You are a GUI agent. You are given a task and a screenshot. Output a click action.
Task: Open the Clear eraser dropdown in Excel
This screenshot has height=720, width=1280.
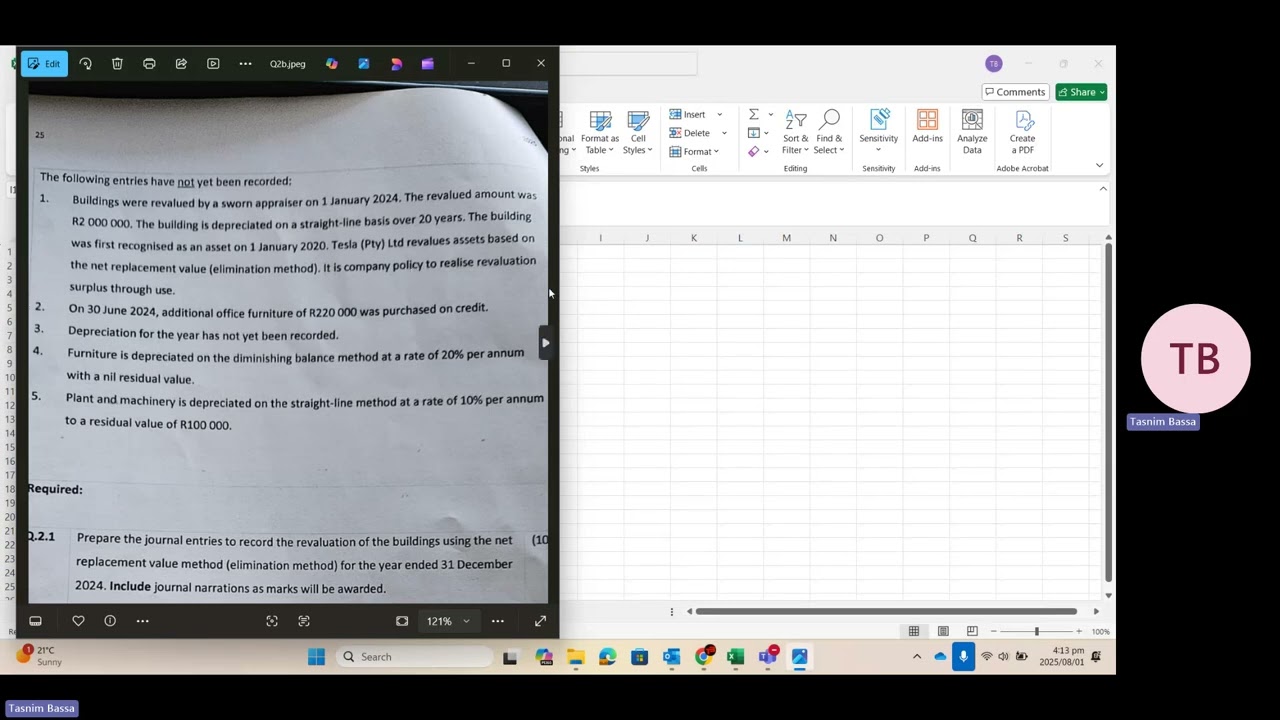click(x=759, y=151)
